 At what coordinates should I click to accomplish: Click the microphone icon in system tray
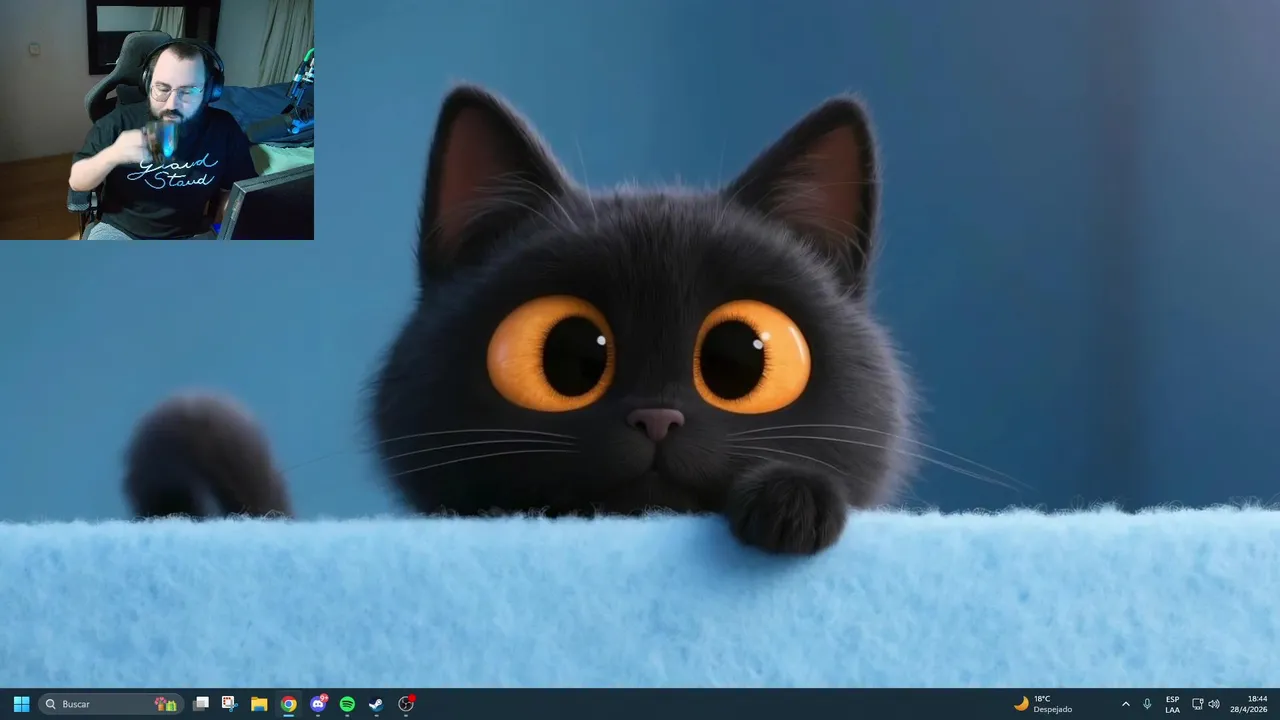[x=1147, y=704]
